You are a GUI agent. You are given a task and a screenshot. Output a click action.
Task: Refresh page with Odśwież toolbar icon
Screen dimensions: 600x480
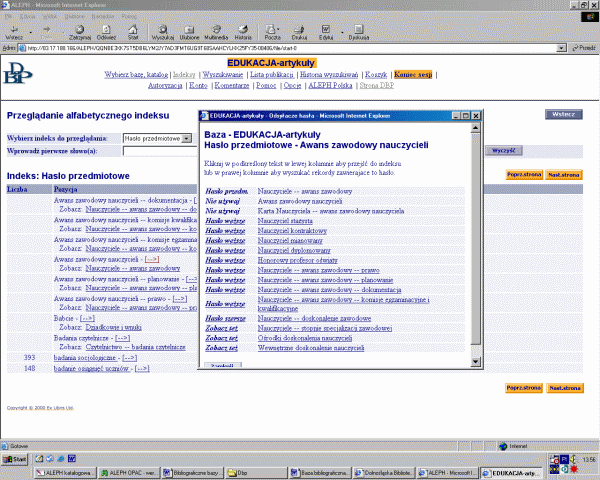(104, 32)
